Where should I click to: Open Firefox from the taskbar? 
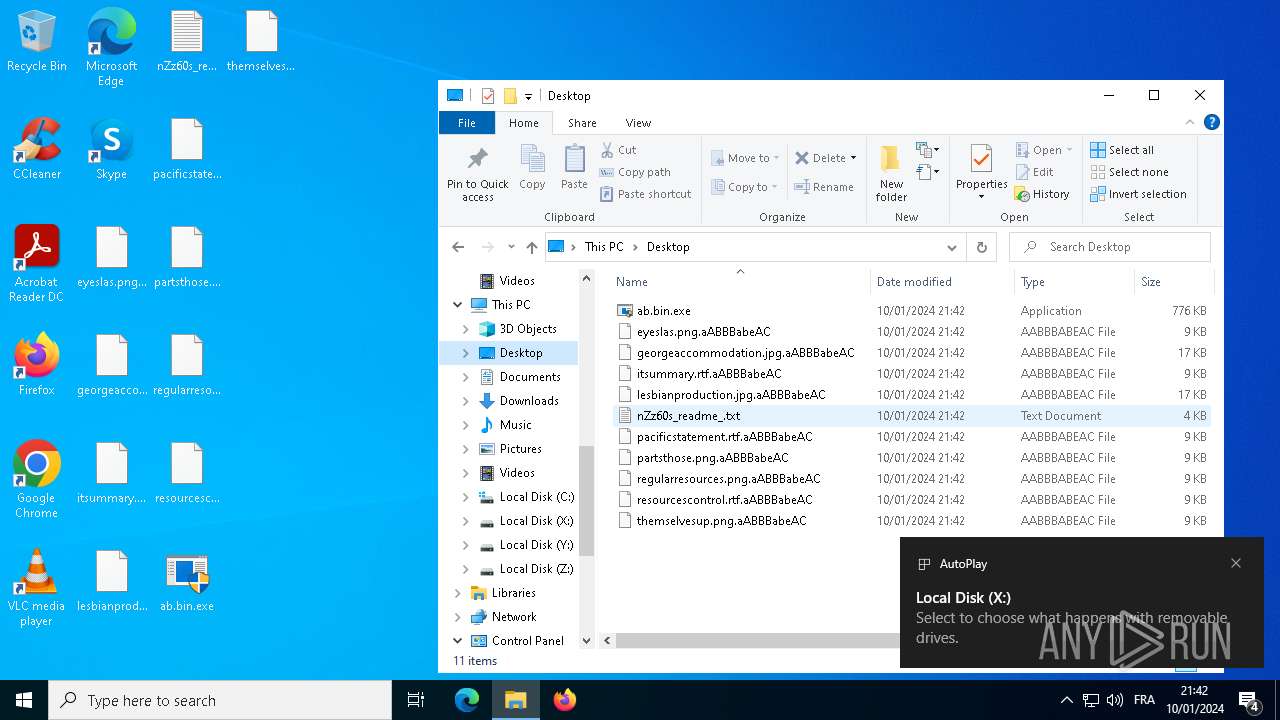[x=564, y=700]
